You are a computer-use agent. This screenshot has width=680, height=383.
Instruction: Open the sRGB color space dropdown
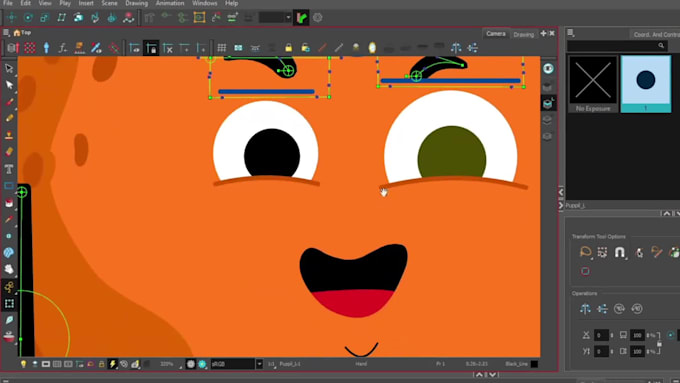259,364
